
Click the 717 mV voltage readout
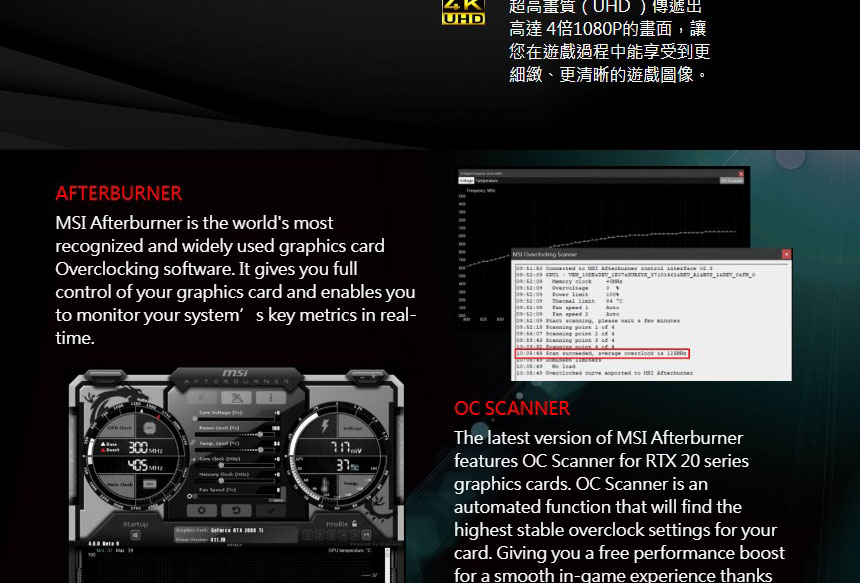tap(347, 447)
